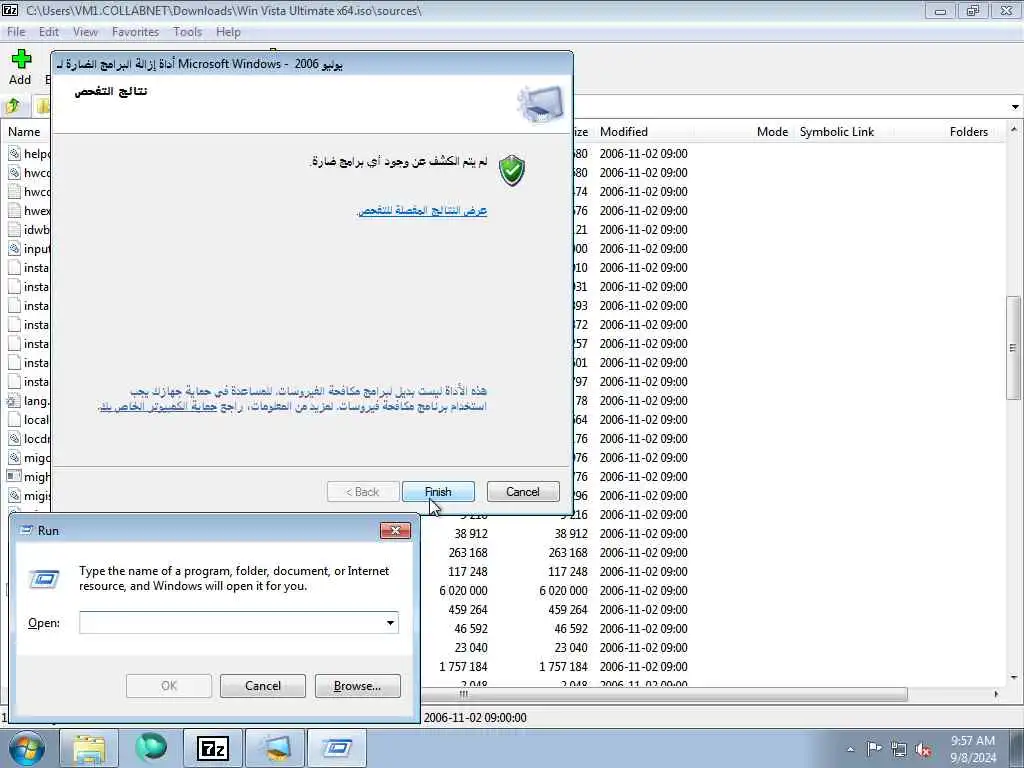1024x768 pixels.
Task: Select the lang. file icon in list
Action: (14, 400)
